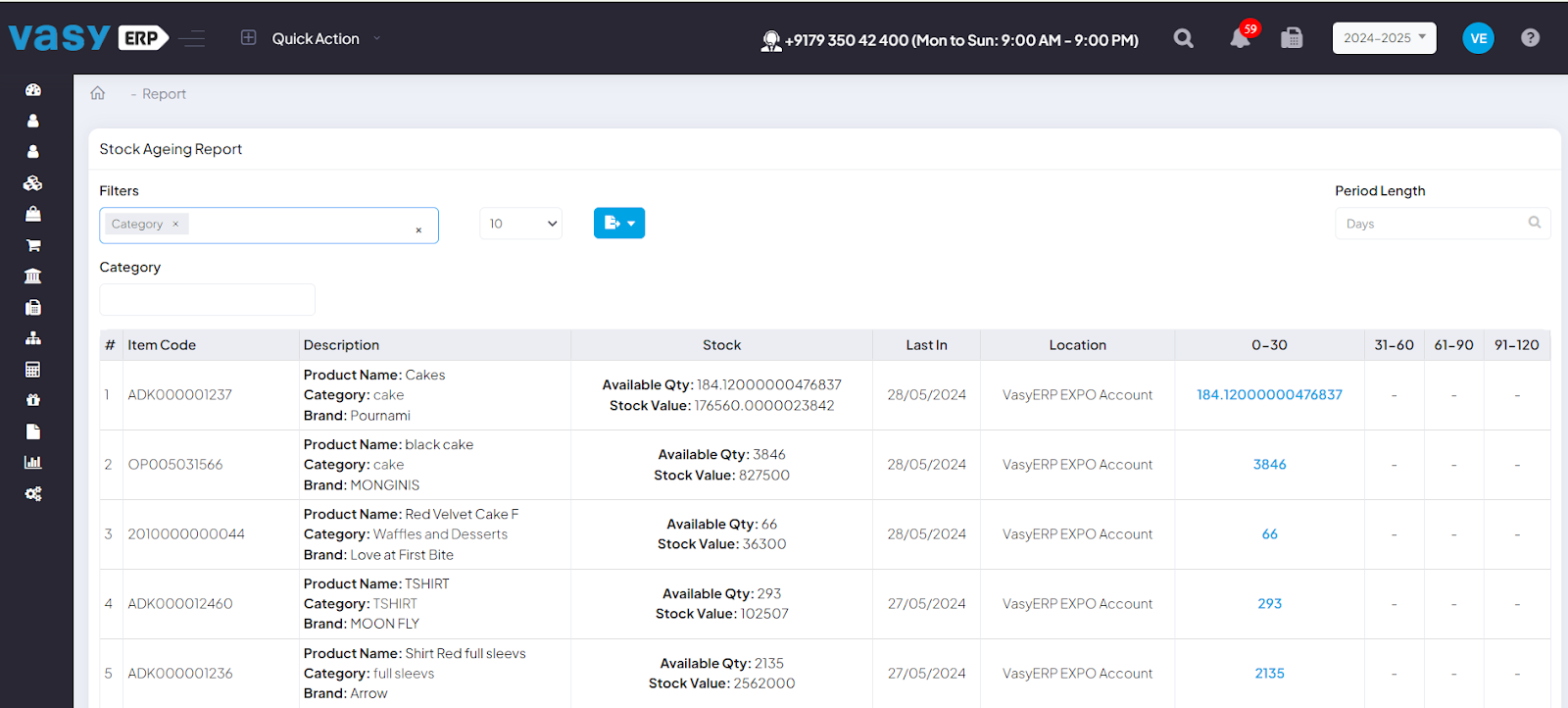Open notifications bell with 59 badge
Screen dimensions: 1568x708
tap(1241, 37)
